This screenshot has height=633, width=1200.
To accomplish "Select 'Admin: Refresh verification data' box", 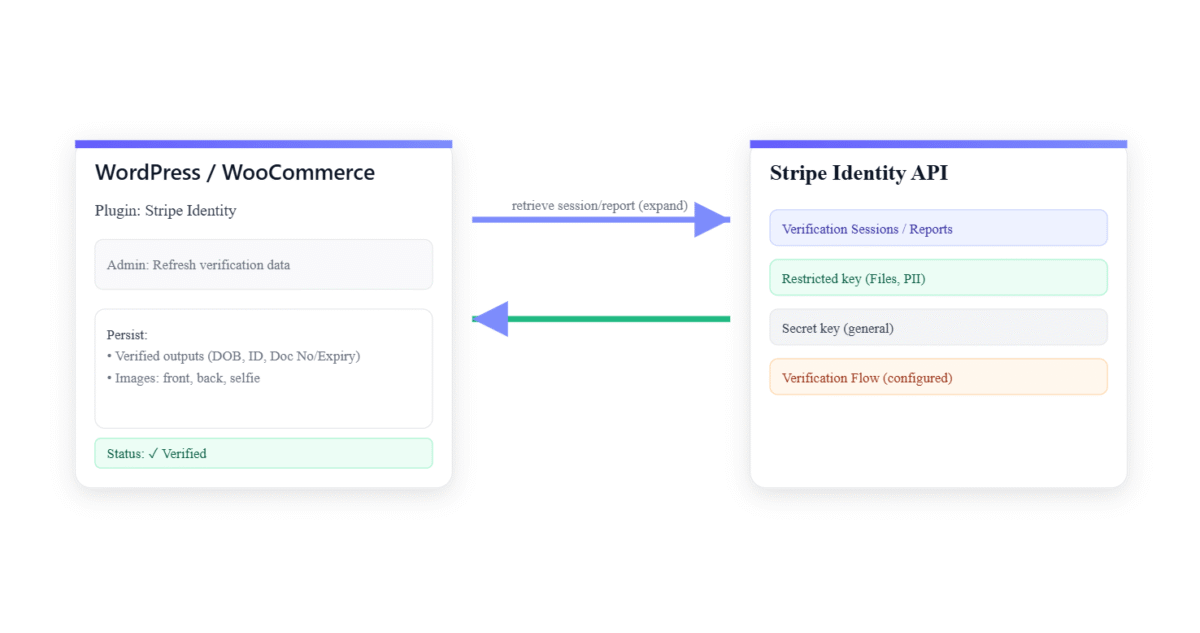I will coord(264,264).
